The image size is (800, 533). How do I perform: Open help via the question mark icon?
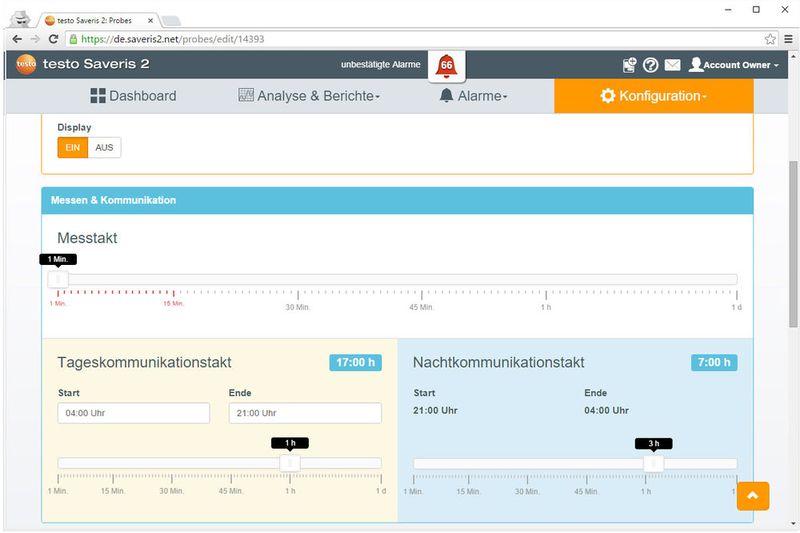651,65
